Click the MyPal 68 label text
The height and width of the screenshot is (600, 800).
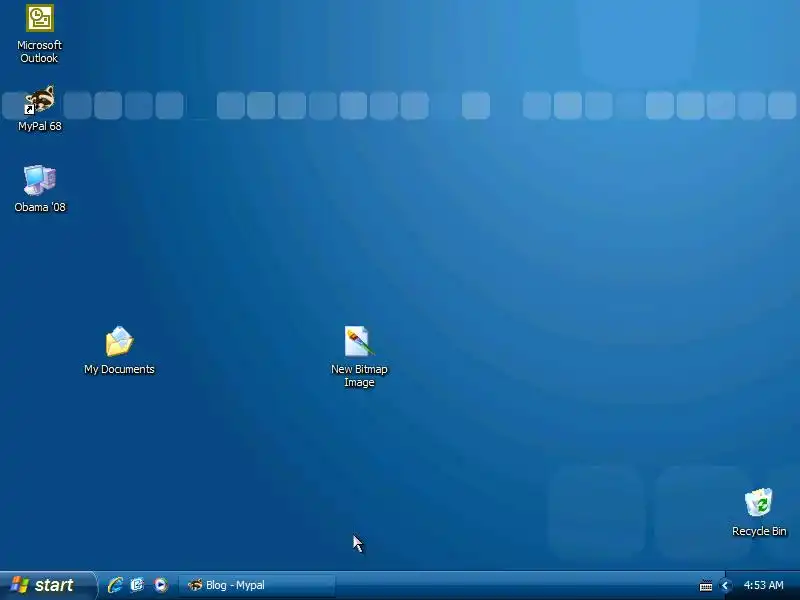pos(40,126)
